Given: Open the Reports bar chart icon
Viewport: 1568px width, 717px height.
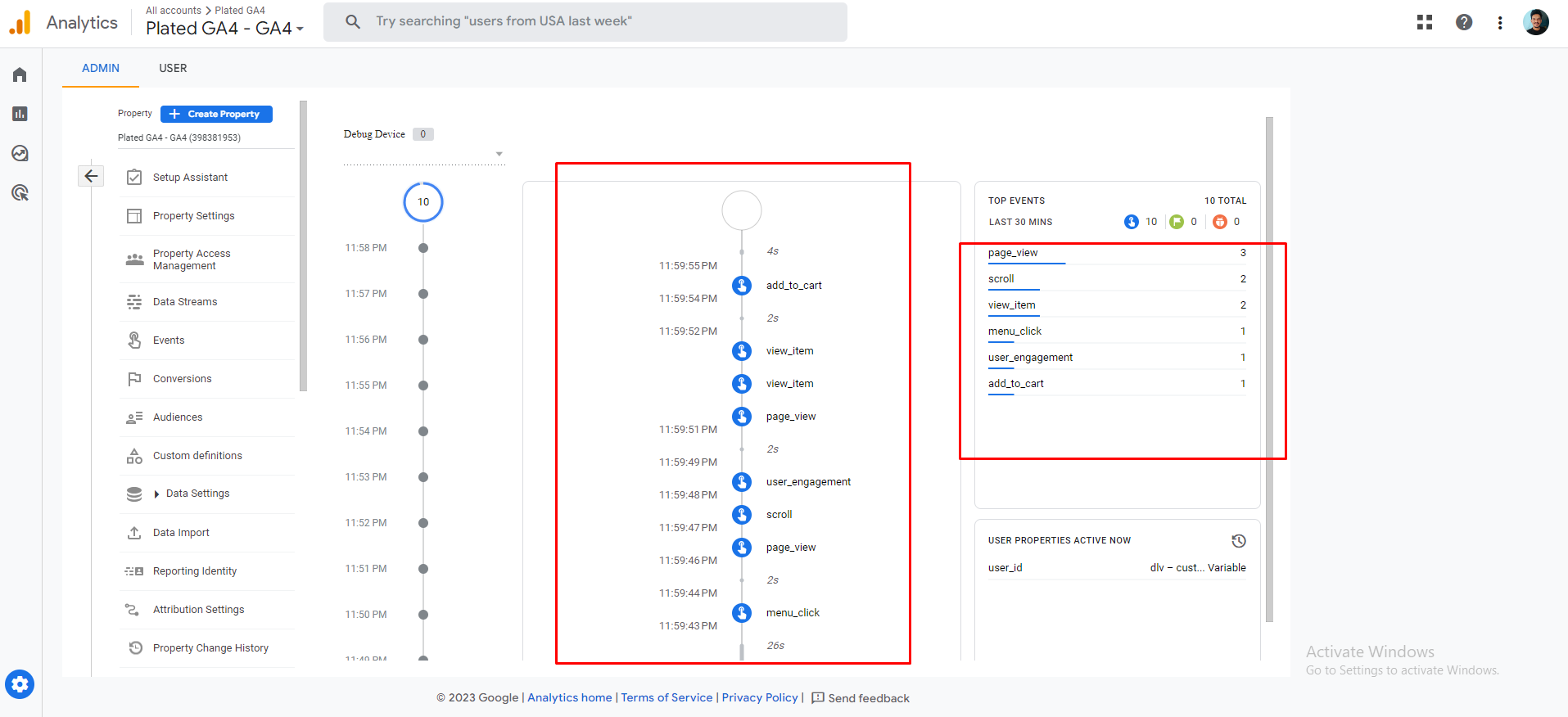Looking at the screenshot, I should pos(20,114).
